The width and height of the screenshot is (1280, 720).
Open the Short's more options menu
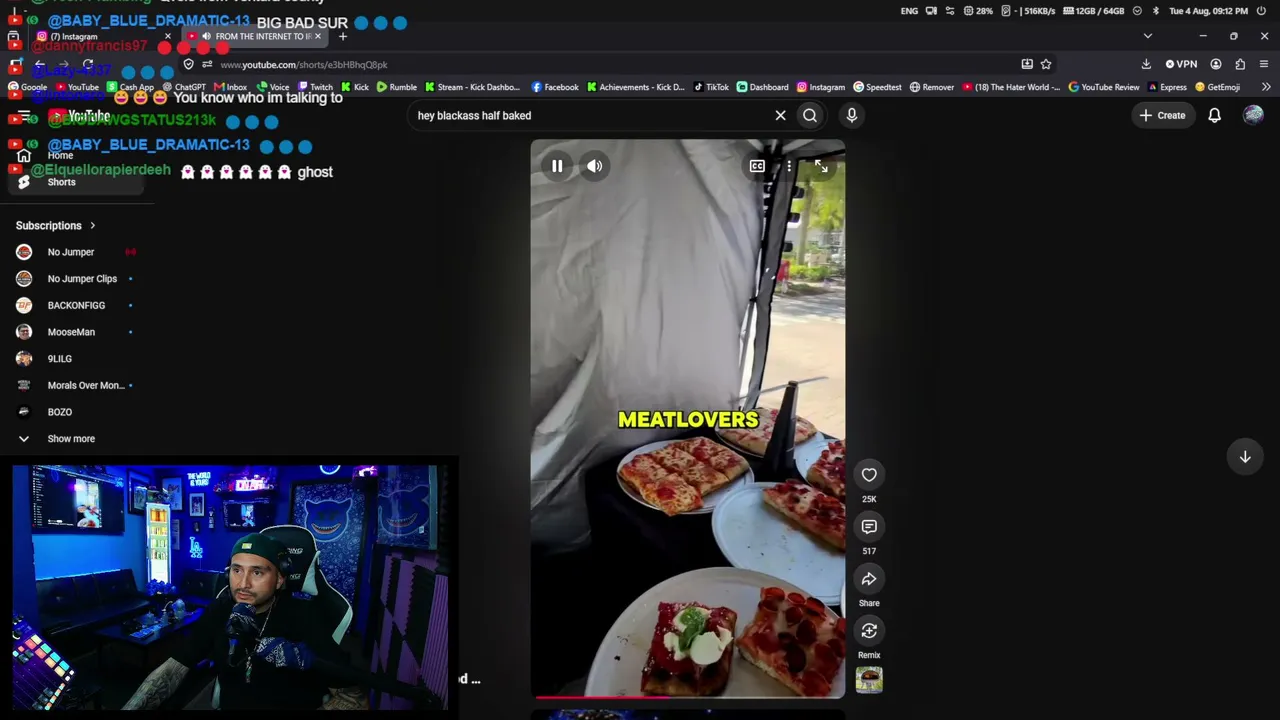[x=789, y=166]
